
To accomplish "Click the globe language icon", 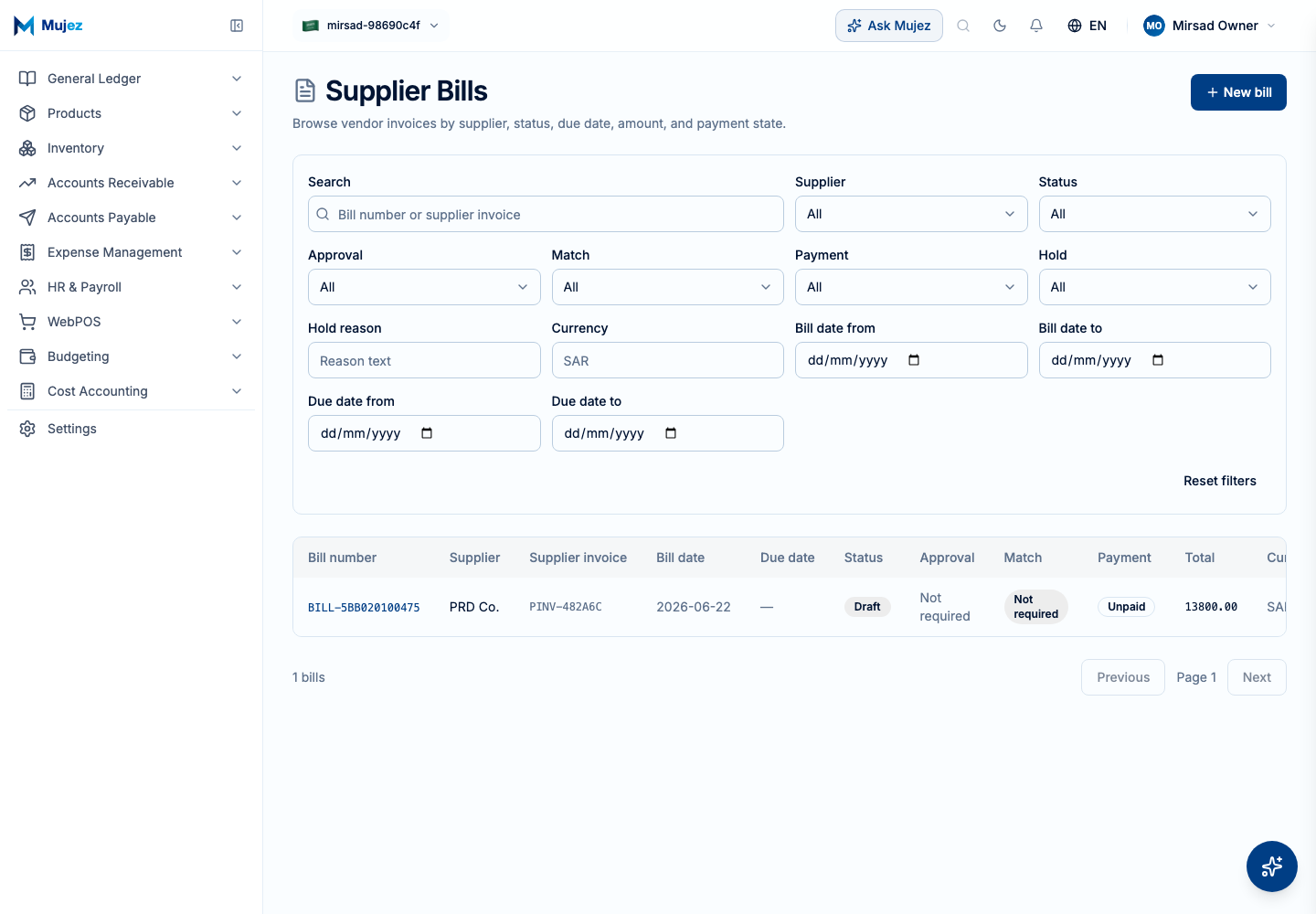I will click(1075, 26).
